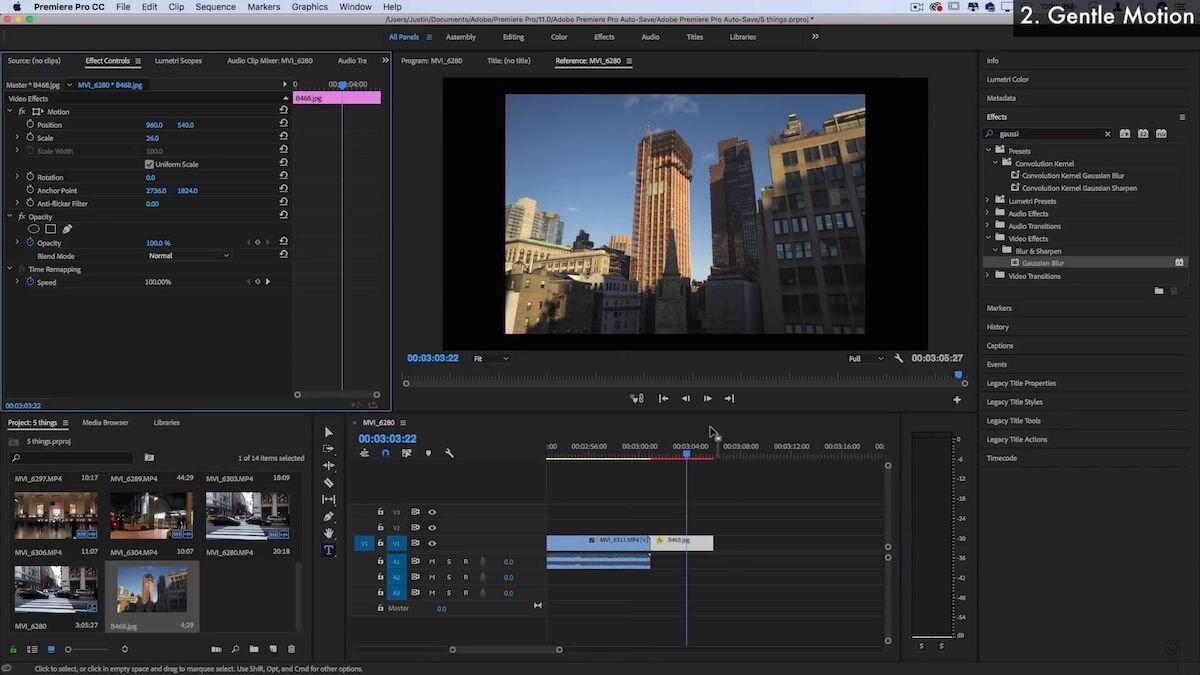Select the Razor tool
This screenshot has width=1200, height=675.
pos(328,483)
